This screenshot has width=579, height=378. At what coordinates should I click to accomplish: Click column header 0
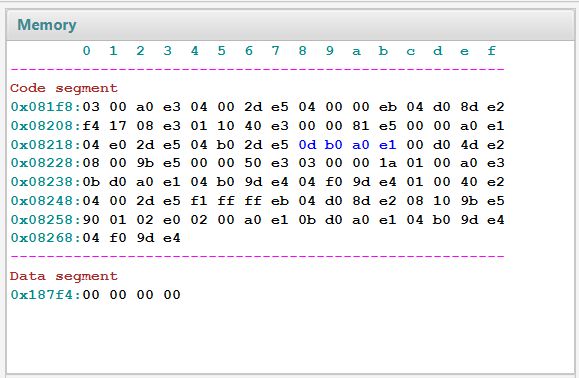coord(86,51)
